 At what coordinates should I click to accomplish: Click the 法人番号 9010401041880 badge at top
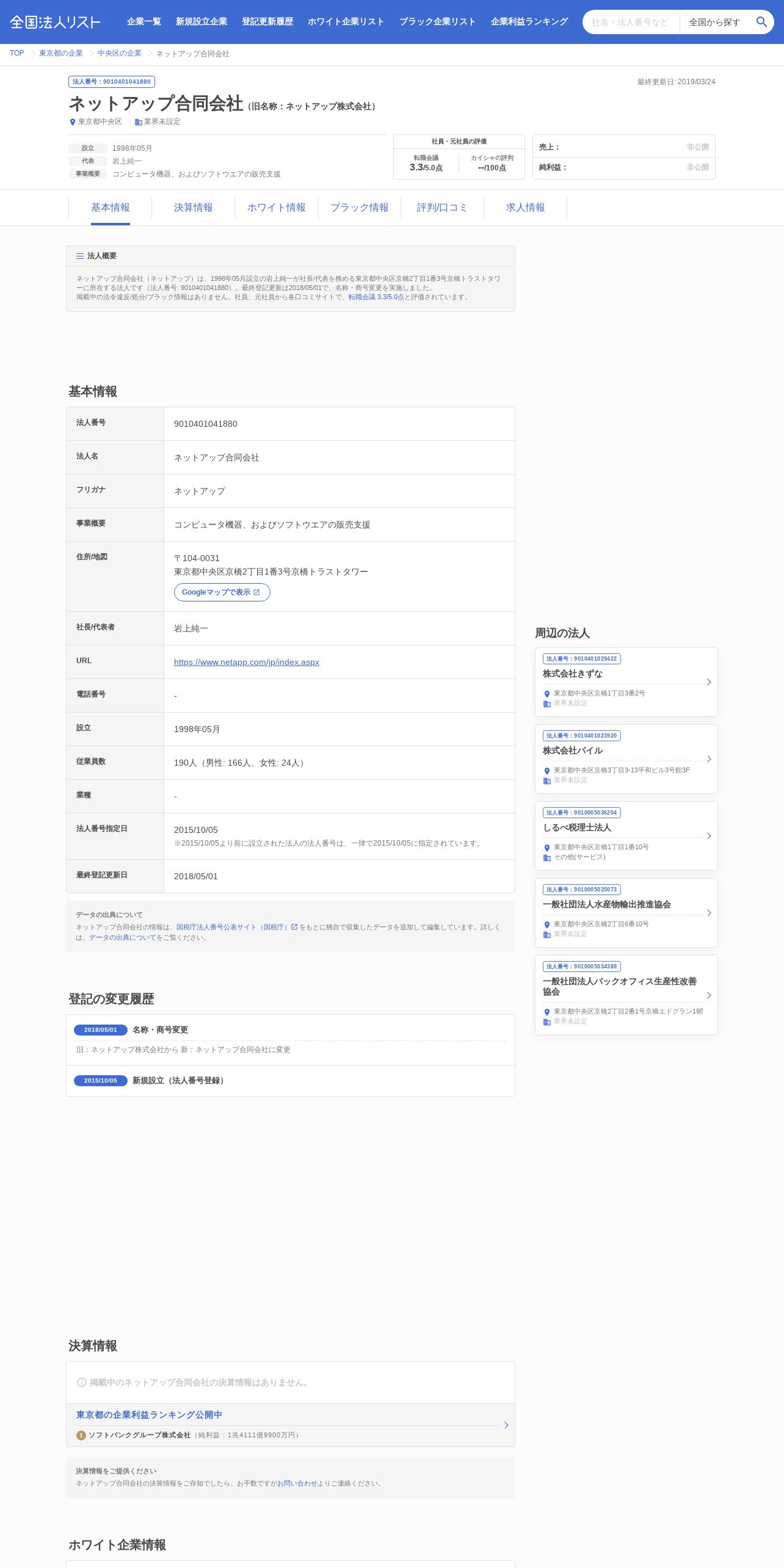point(112,82)
